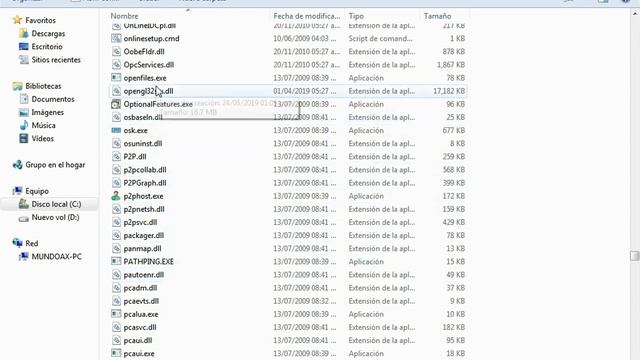Click the Nuevo vol (D:) drive icon
This screenshot has width=640, height=360.
pyautogui.click(x=24, y=218)
